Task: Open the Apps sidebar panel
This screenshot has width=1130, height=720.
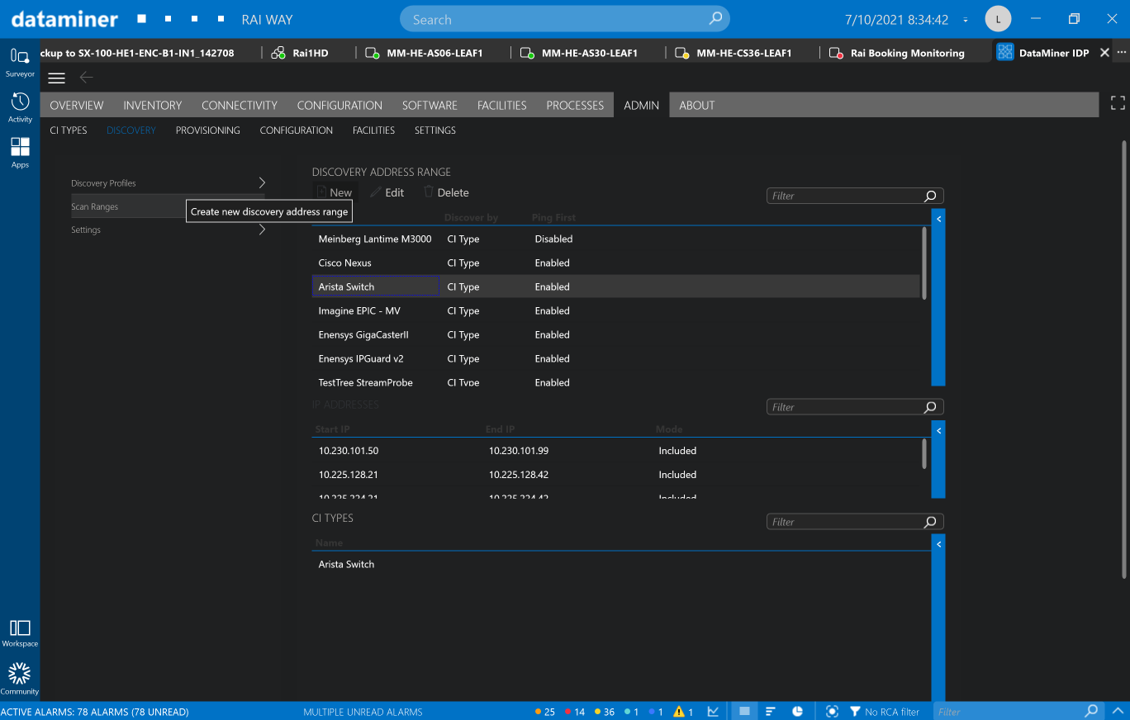Action: pyautogui.click(x=19, y=153)
